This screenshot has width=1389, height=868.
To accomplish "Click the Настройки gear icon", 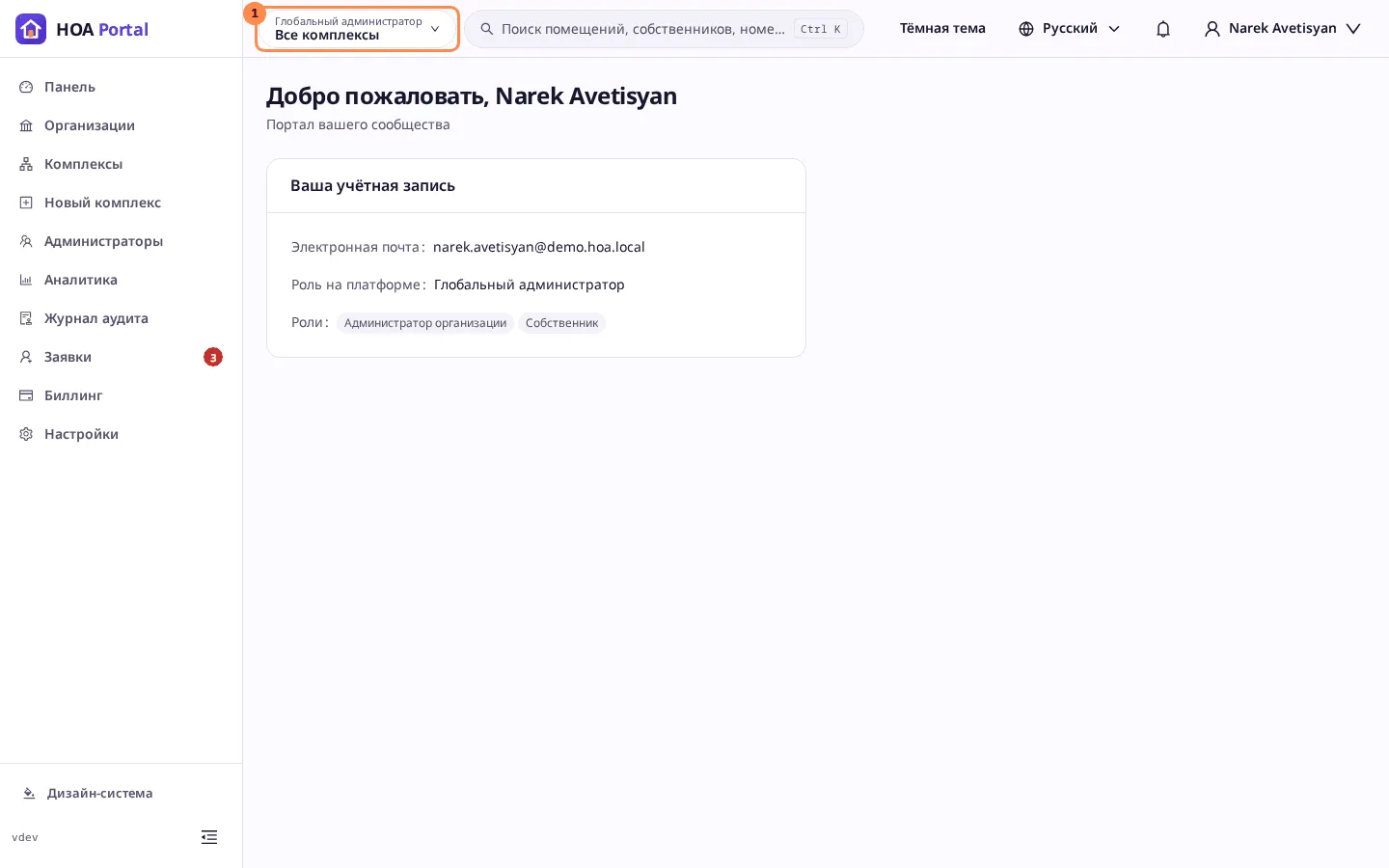I will 26,434.
